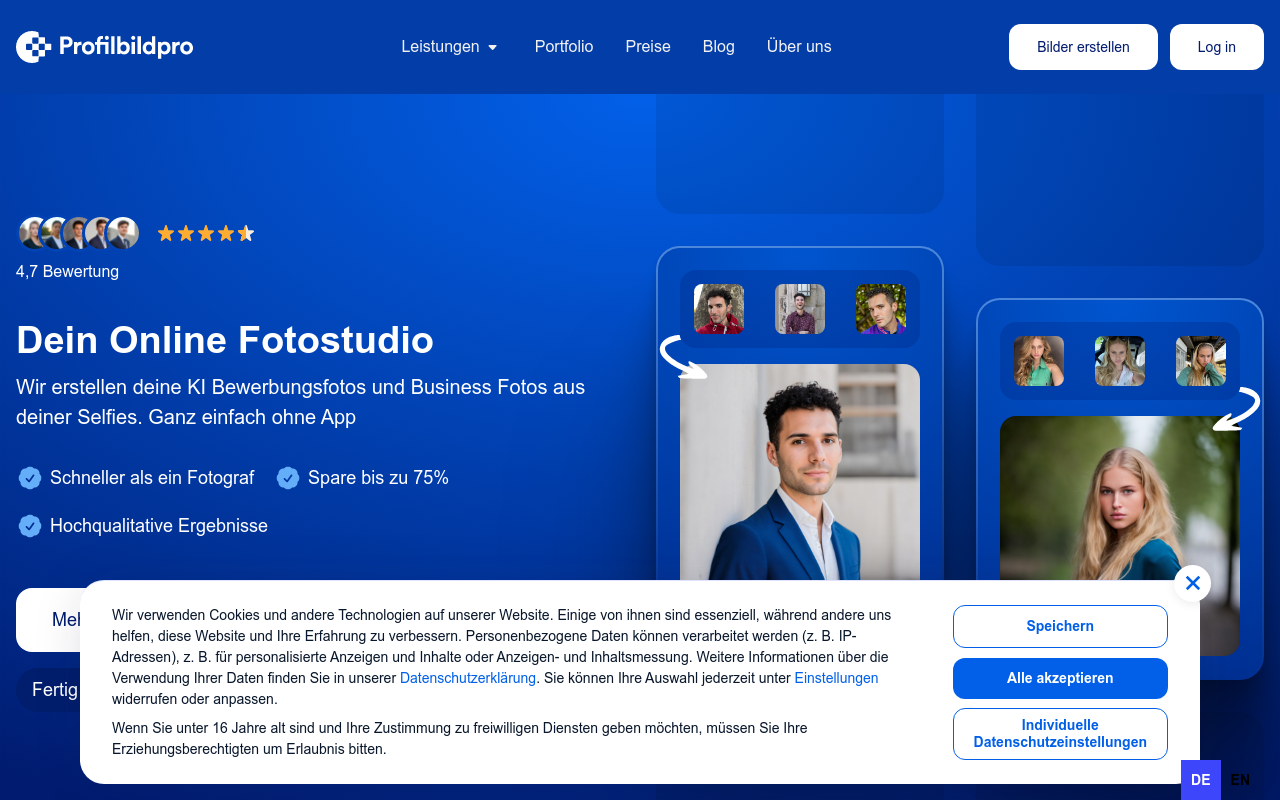Select the middle female selfie thumbnail
Viewport: 1280px width, 800px height.
tap(1120, 361)
